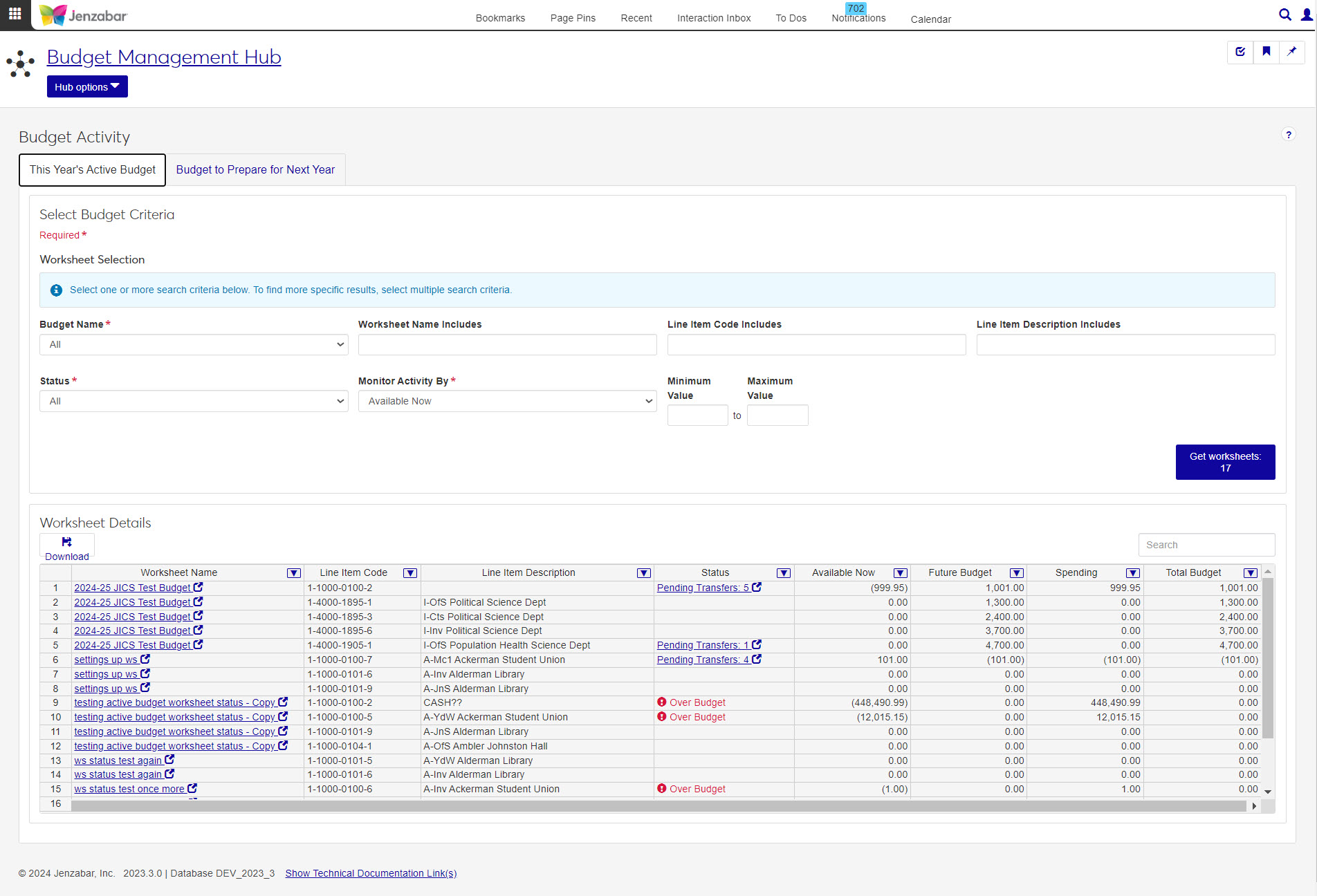Open the Budget Activity help question icon
Screen dimensions: 1317x896
pos(1288,135)
